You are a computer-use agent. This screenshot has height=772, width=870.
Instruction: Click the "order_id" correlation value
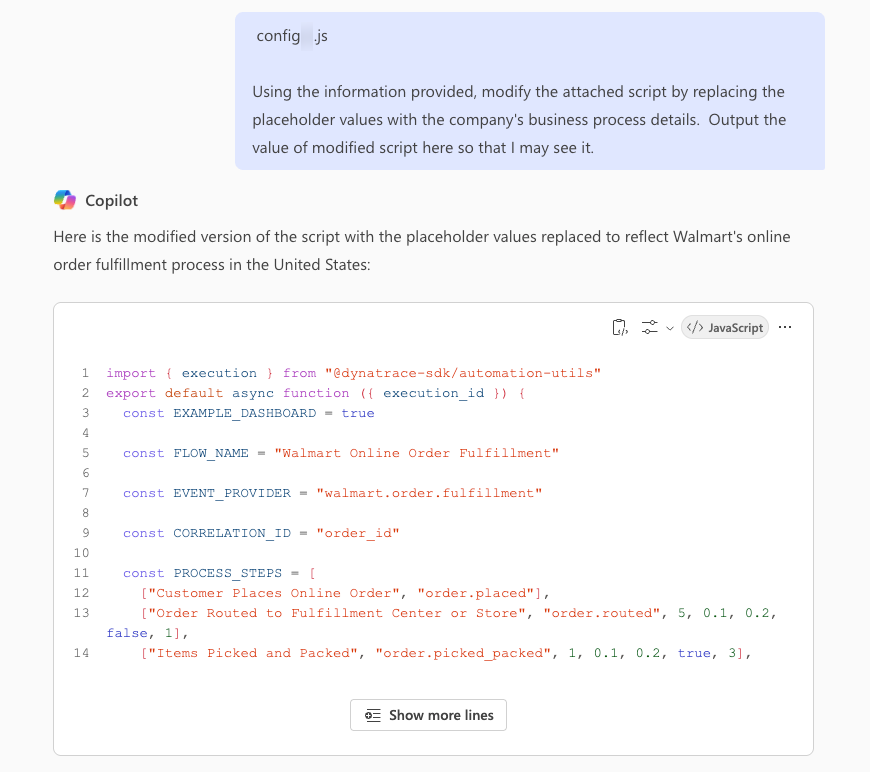point(358,533)
